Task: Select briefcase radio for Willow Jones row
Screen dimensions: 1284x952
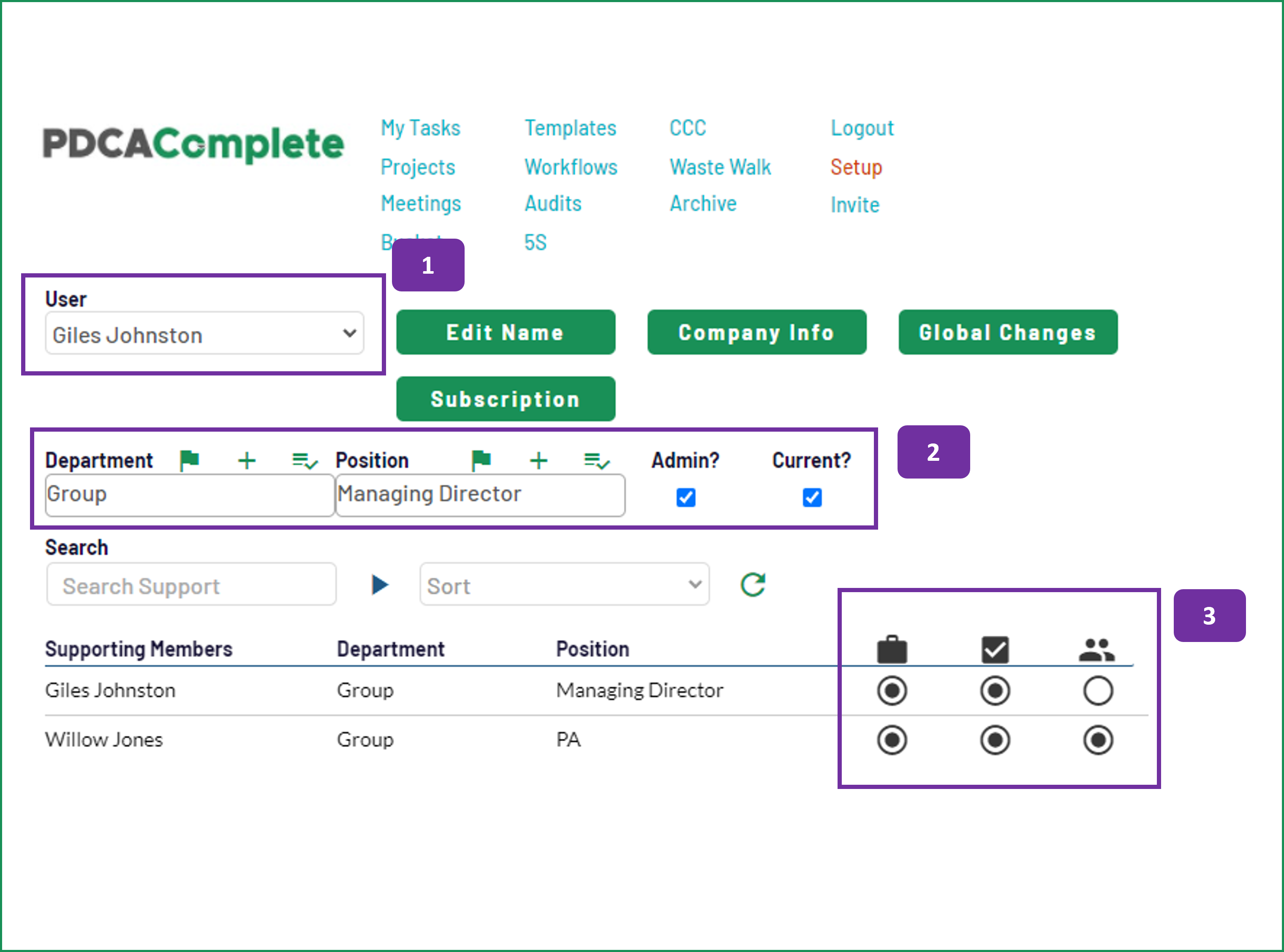Action: (x=892, y=740)
